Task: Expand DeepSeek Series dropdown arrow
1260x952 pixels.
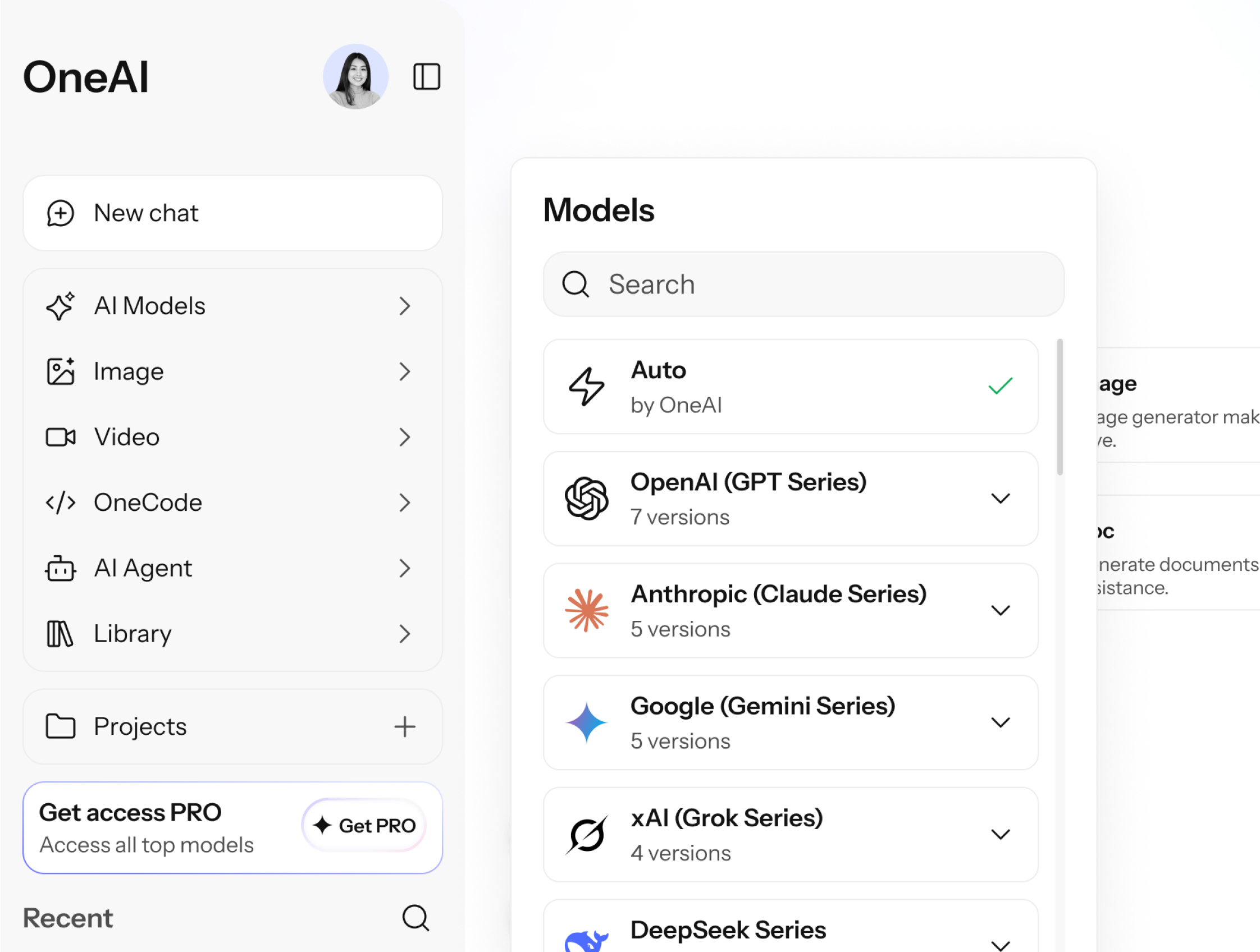Action: (1000, 945)
